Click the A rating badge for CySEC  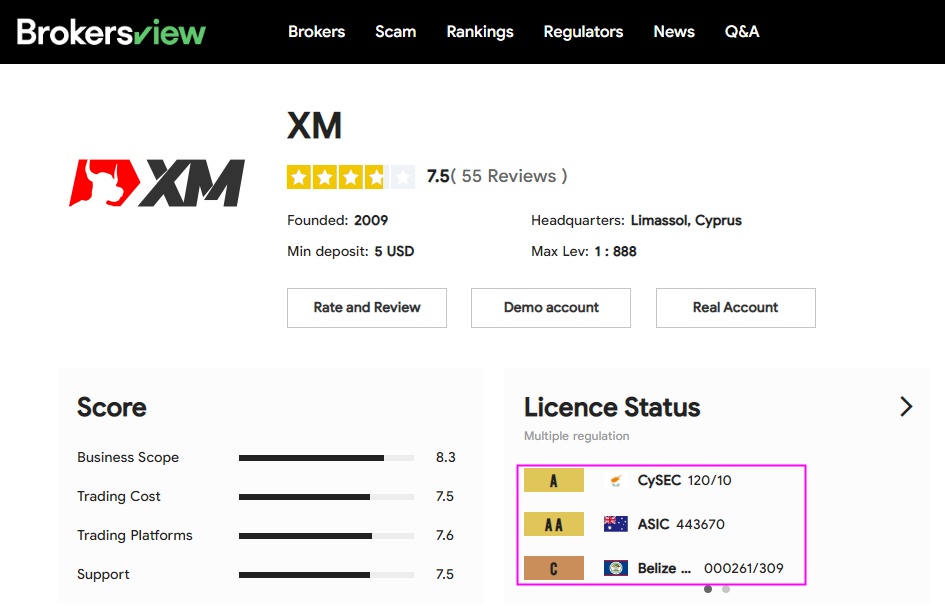[554, 480]
